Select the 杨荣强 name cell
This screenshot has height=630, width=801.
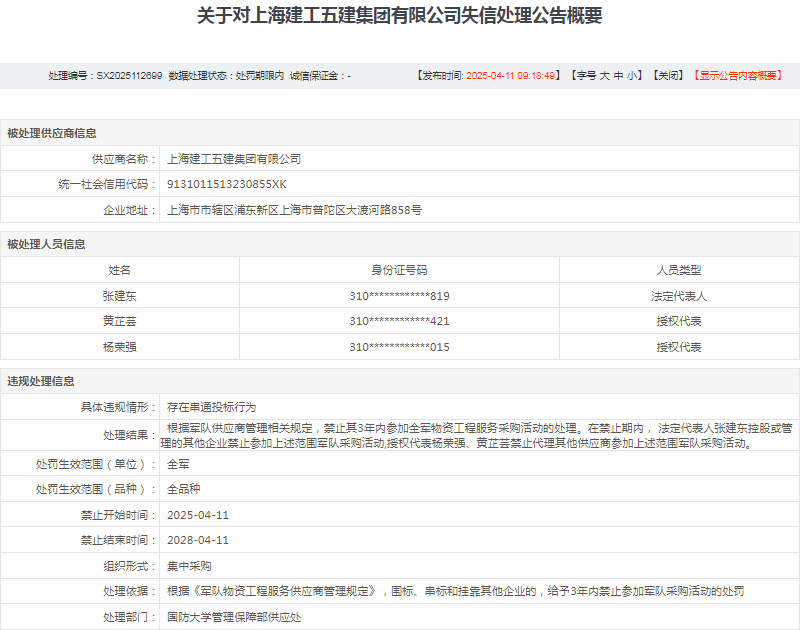pyautogui.click(x=120, y=347)
